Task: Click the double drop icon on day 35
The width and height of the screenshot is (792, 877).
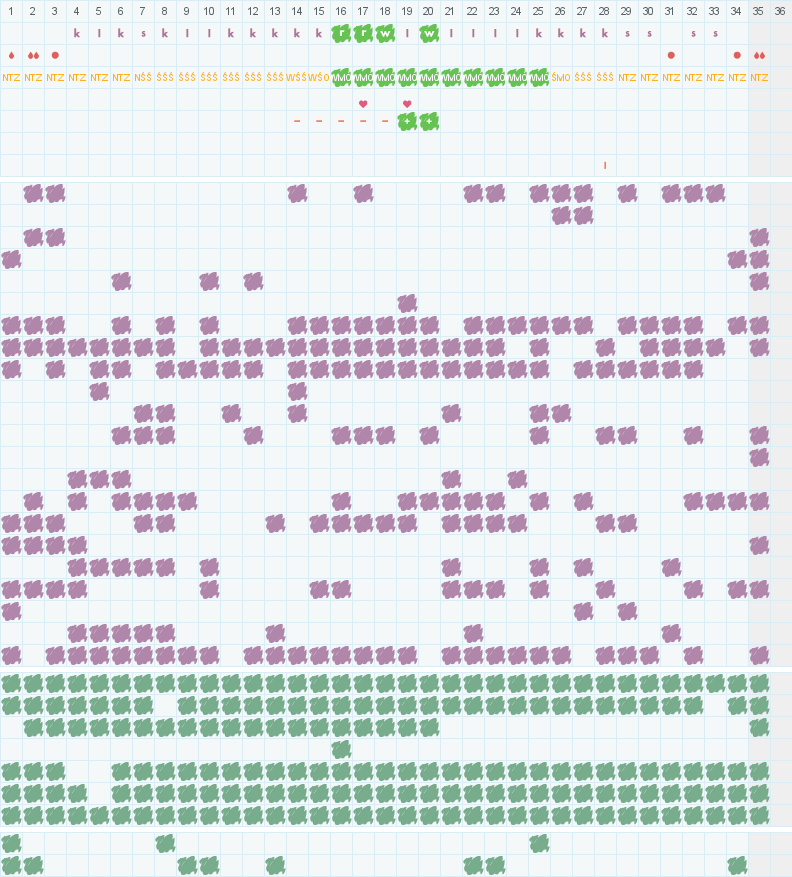Action: coord(759,55)
